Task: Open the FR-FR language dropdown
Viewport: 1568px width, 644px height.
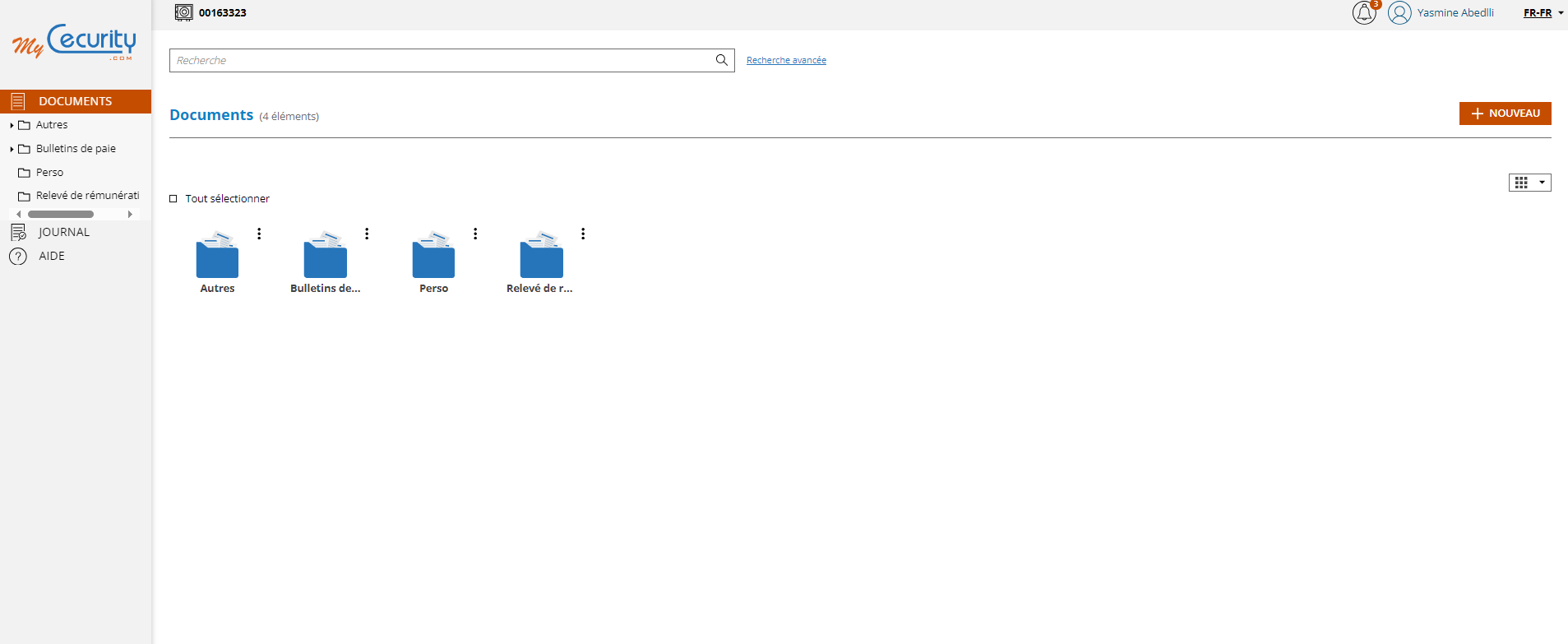Action: [1543, 13]
